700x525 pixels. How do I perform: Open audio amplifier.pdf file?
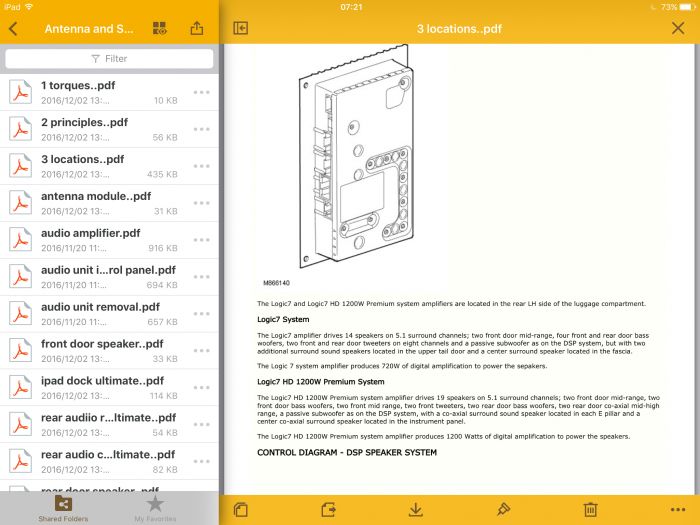click(109, 240)
